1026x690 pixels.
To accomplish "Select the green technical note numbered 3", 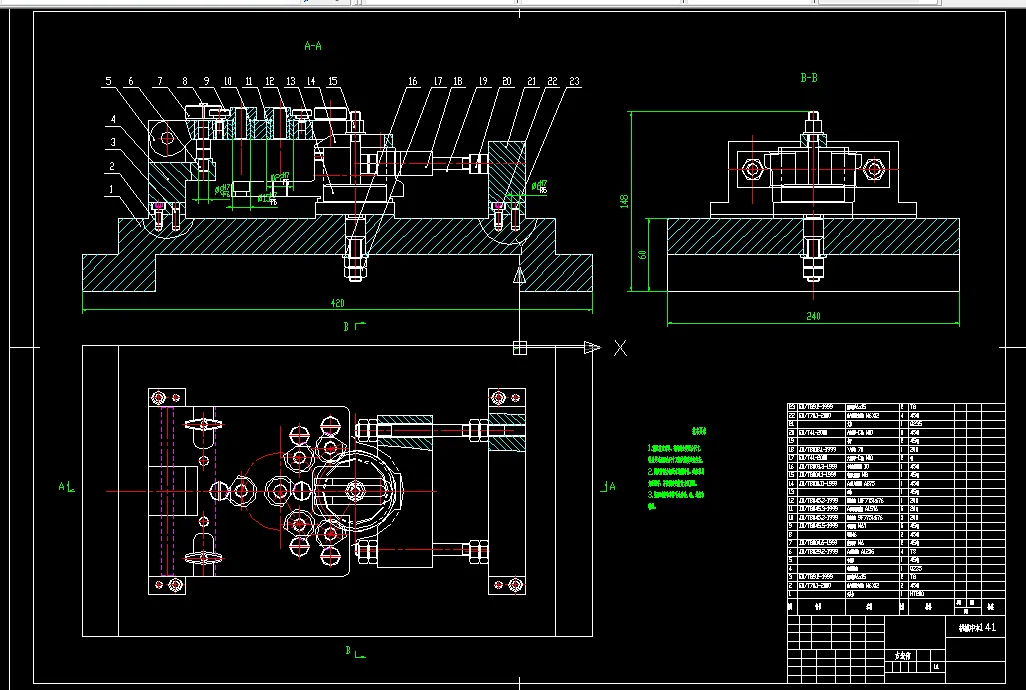I will click(676, 500).
